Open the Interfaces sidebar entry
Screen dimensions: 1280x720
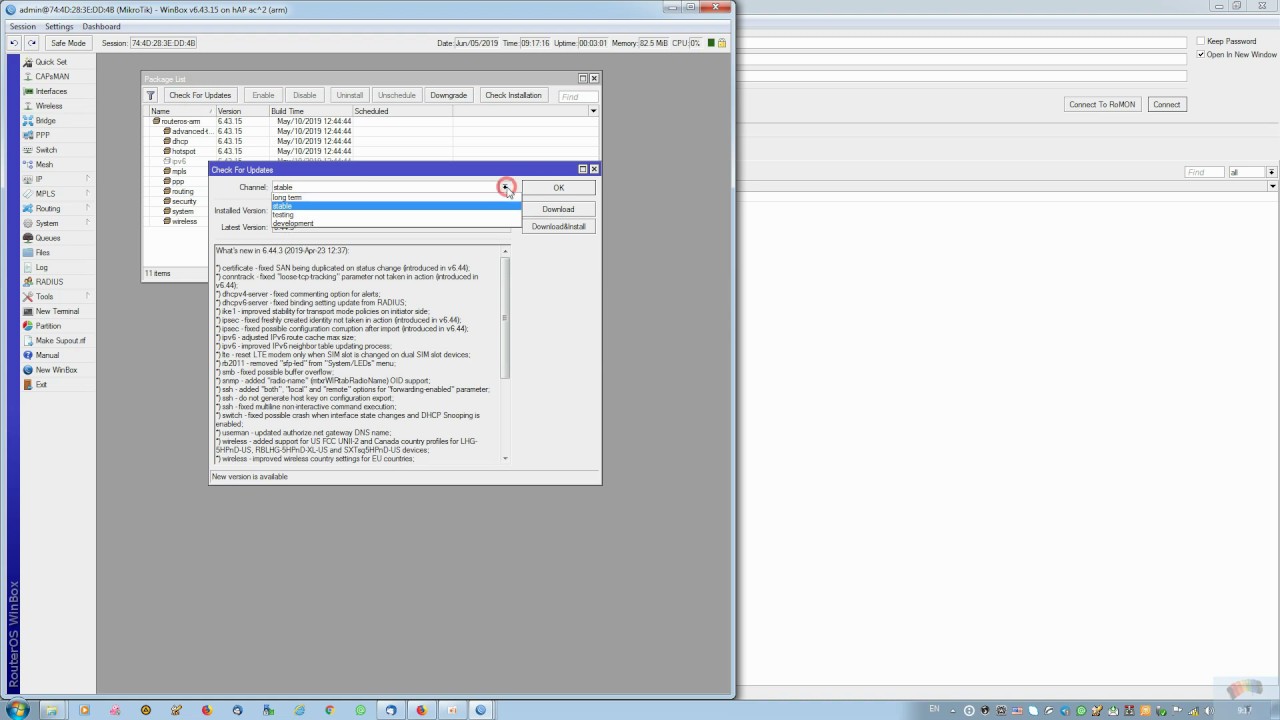(x=51, y=91)
